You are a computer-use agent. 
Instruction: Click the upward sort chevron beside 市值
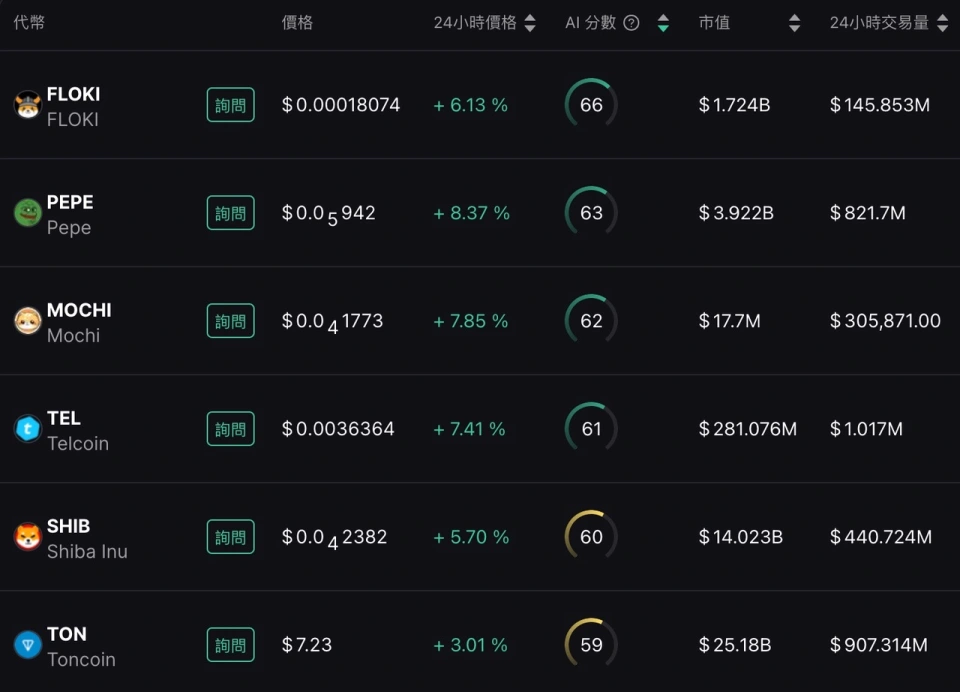(794, 17)
